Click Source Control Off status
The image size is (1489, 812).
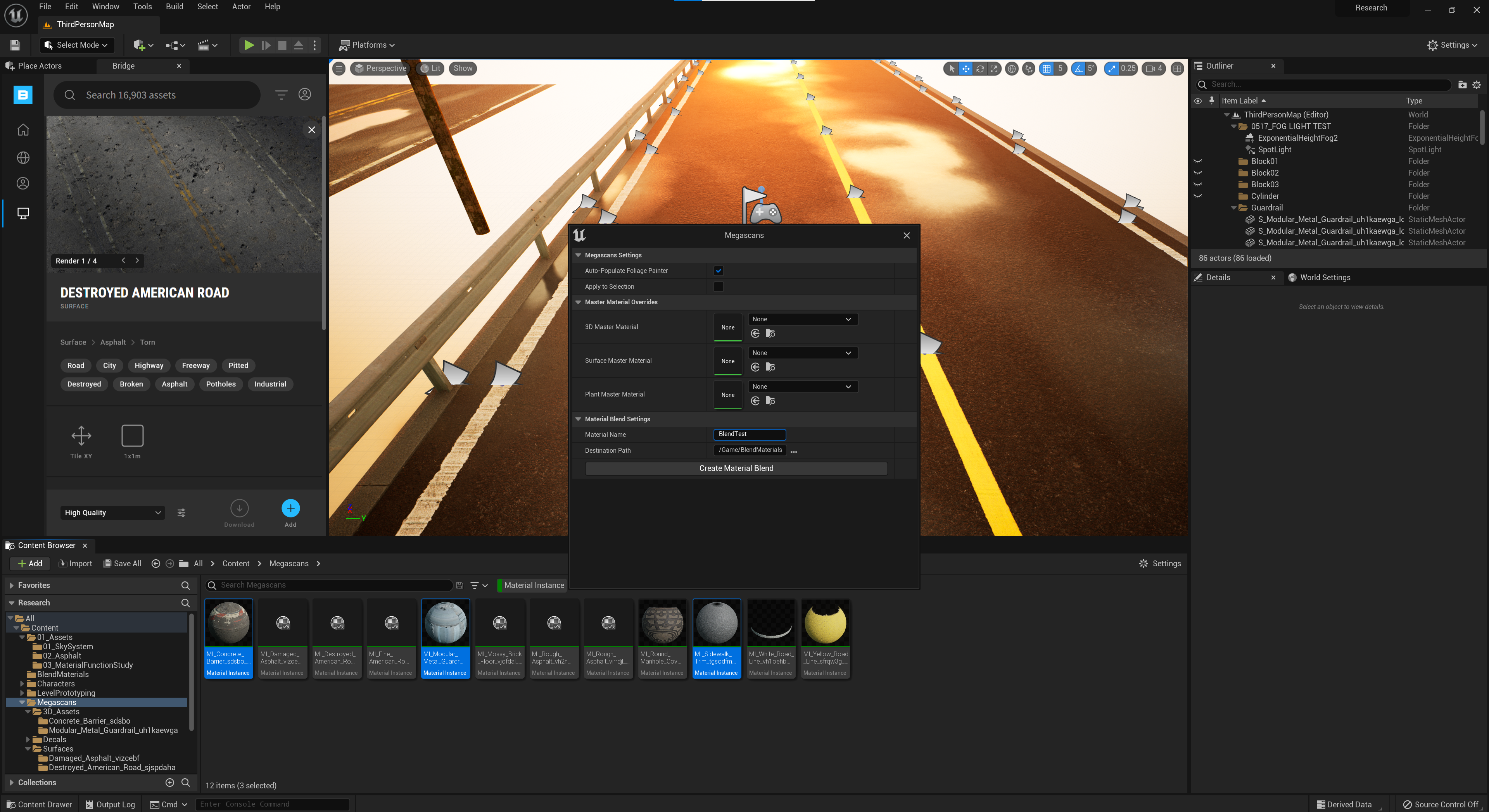pyautogui.click(x=1441, y=805)
